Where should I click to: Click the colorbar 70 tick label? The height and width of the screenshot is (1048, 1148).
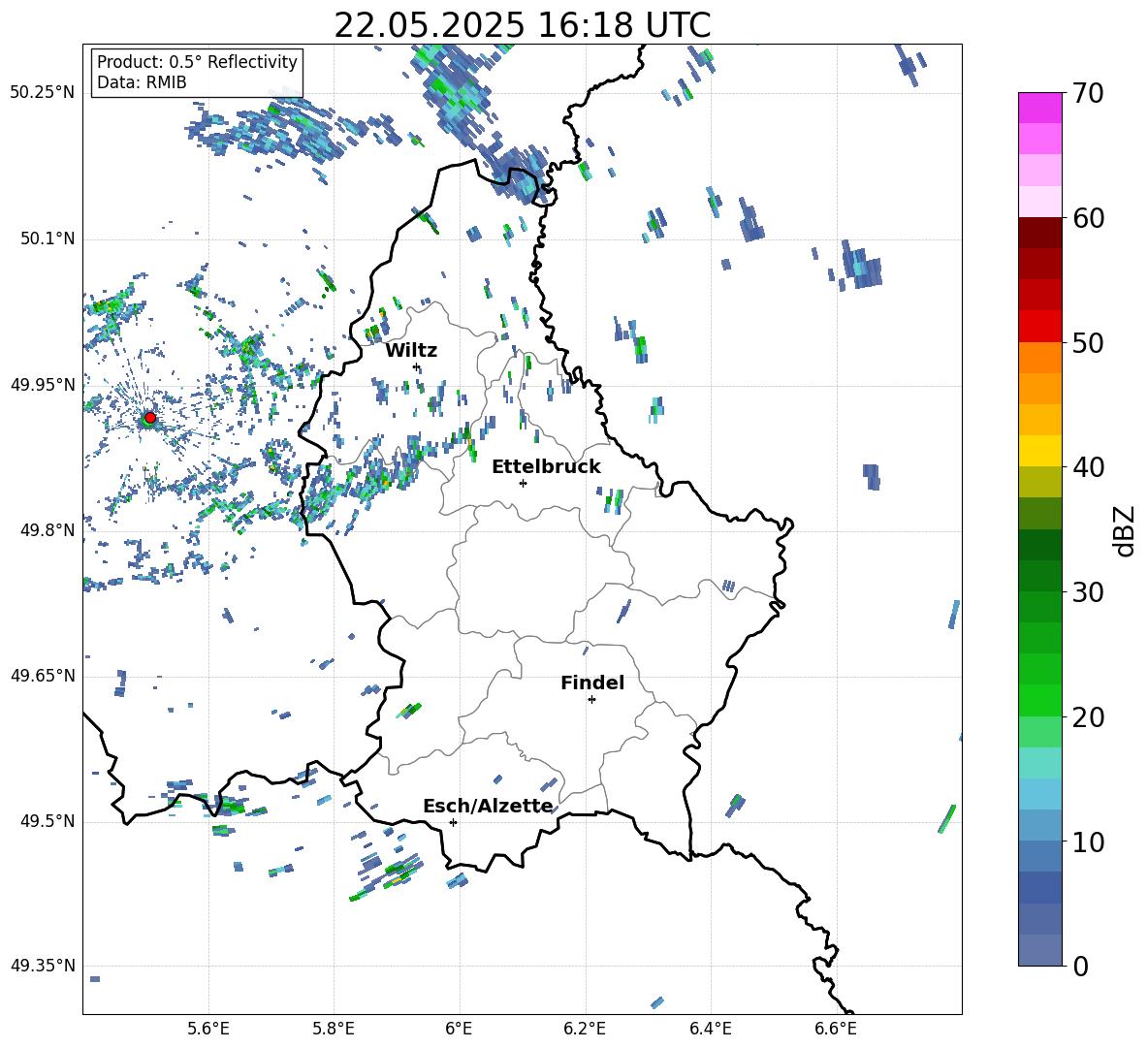point(1089,94)
